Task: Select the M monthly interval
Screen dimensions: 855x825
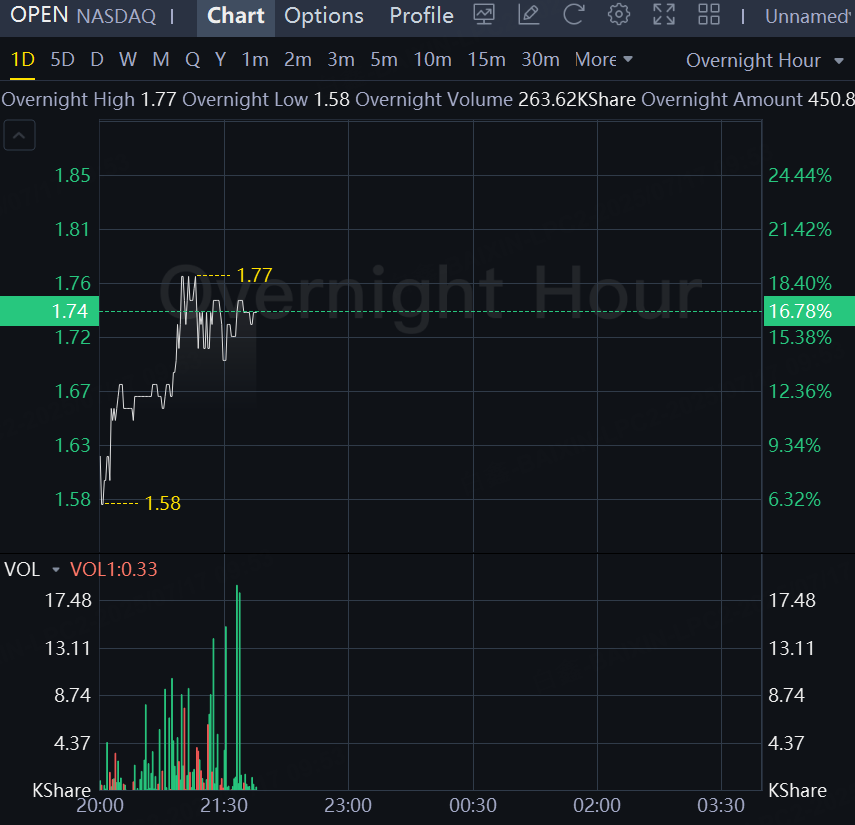Action: pos(161,59)
